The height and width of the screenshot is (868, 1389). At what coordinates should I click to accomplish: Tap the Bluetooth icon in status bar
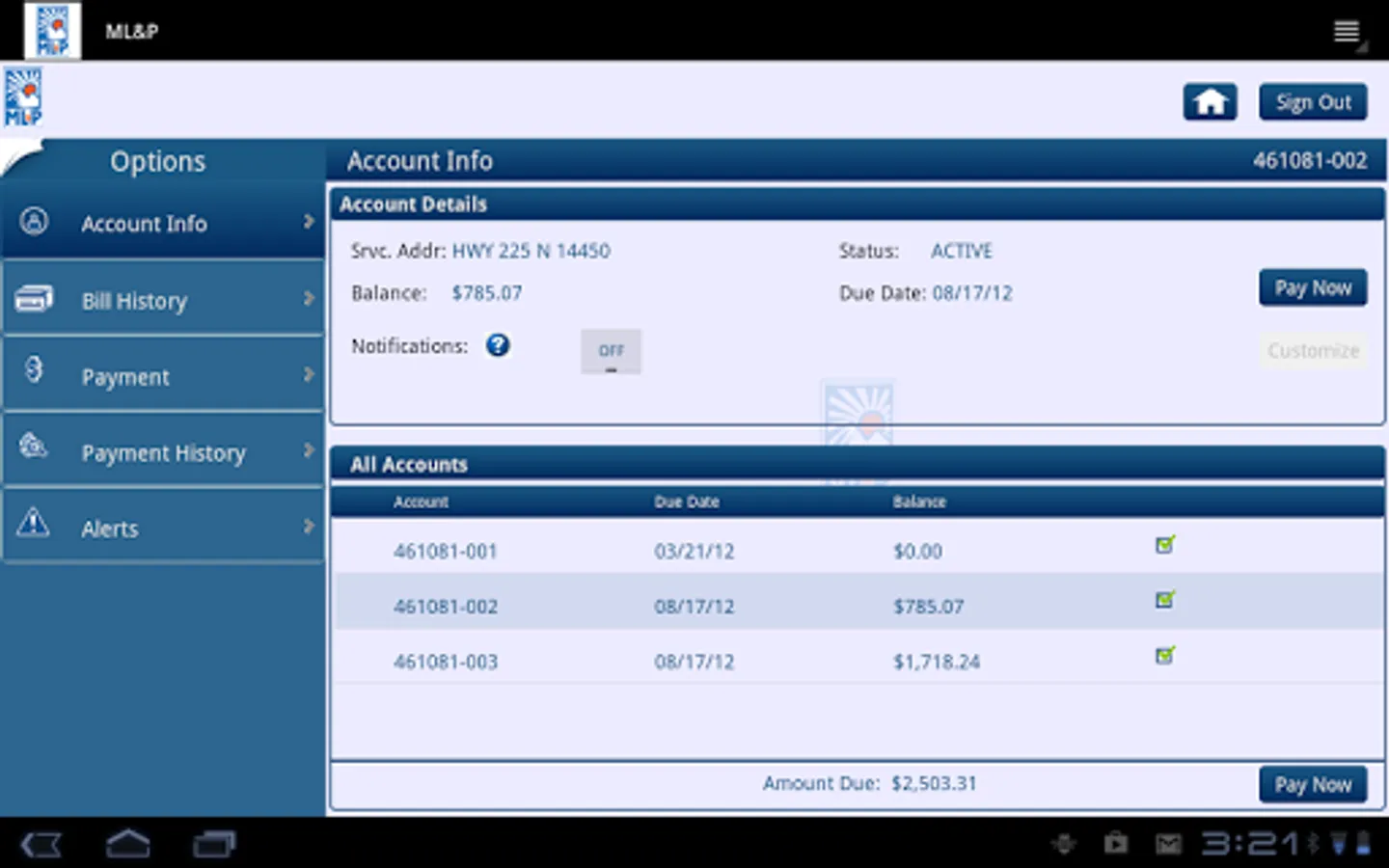1312,844
